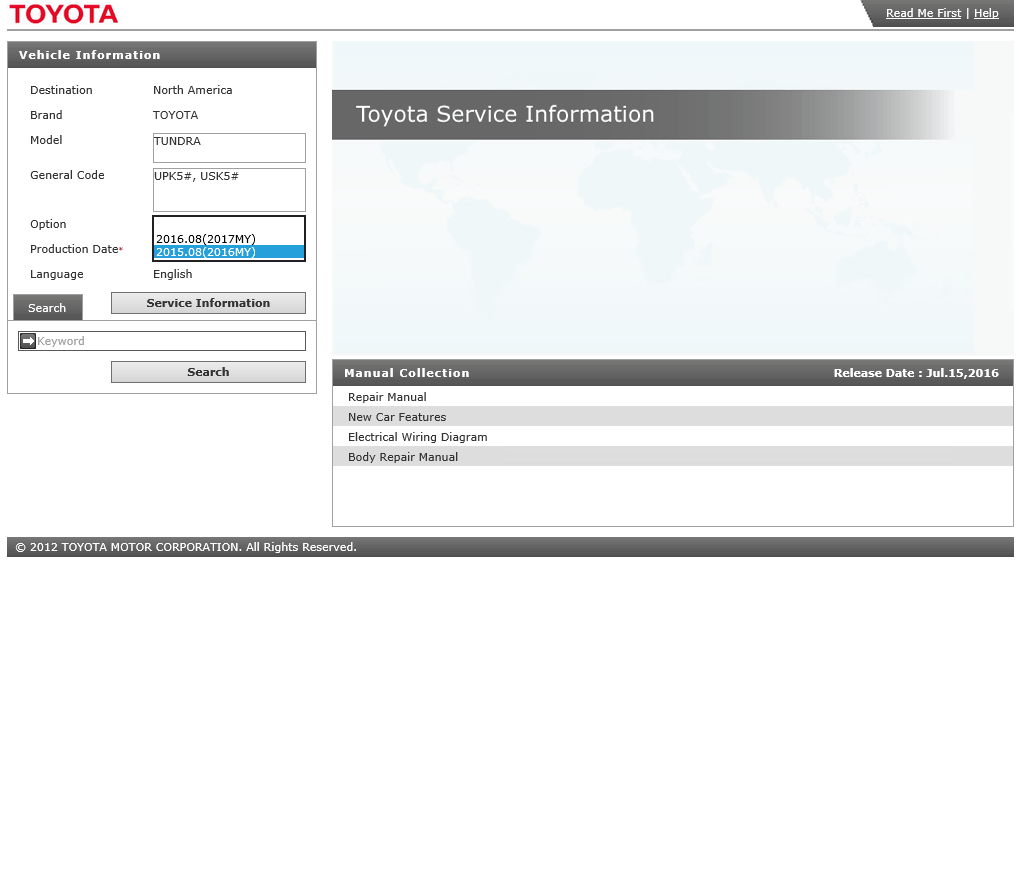Screen dimensions: 1019x873
Task: Click the English language value
Action: [x=172, y=274]
